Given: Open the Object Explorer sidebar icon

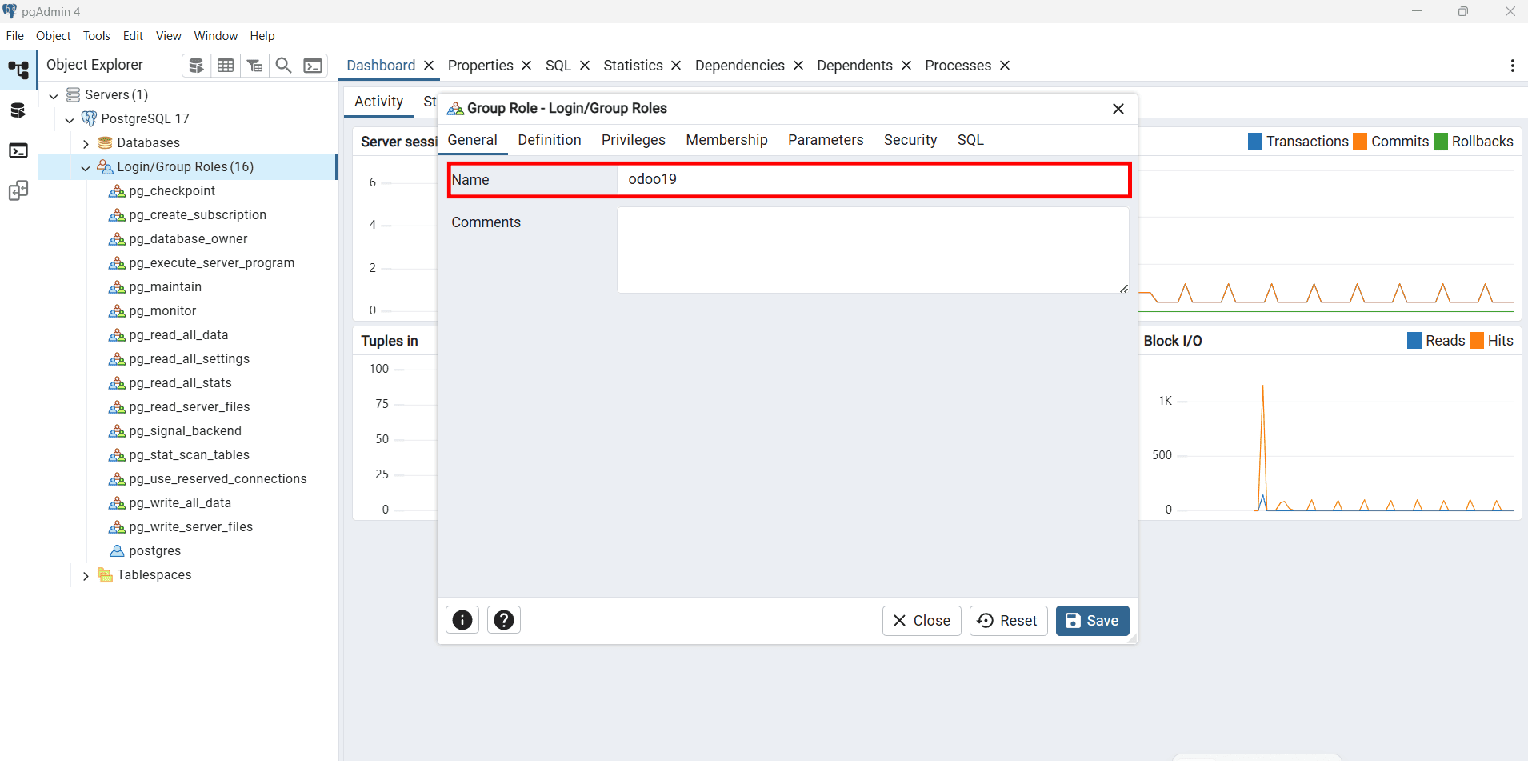Looking at the screenshot, I should tap(18, 70).
